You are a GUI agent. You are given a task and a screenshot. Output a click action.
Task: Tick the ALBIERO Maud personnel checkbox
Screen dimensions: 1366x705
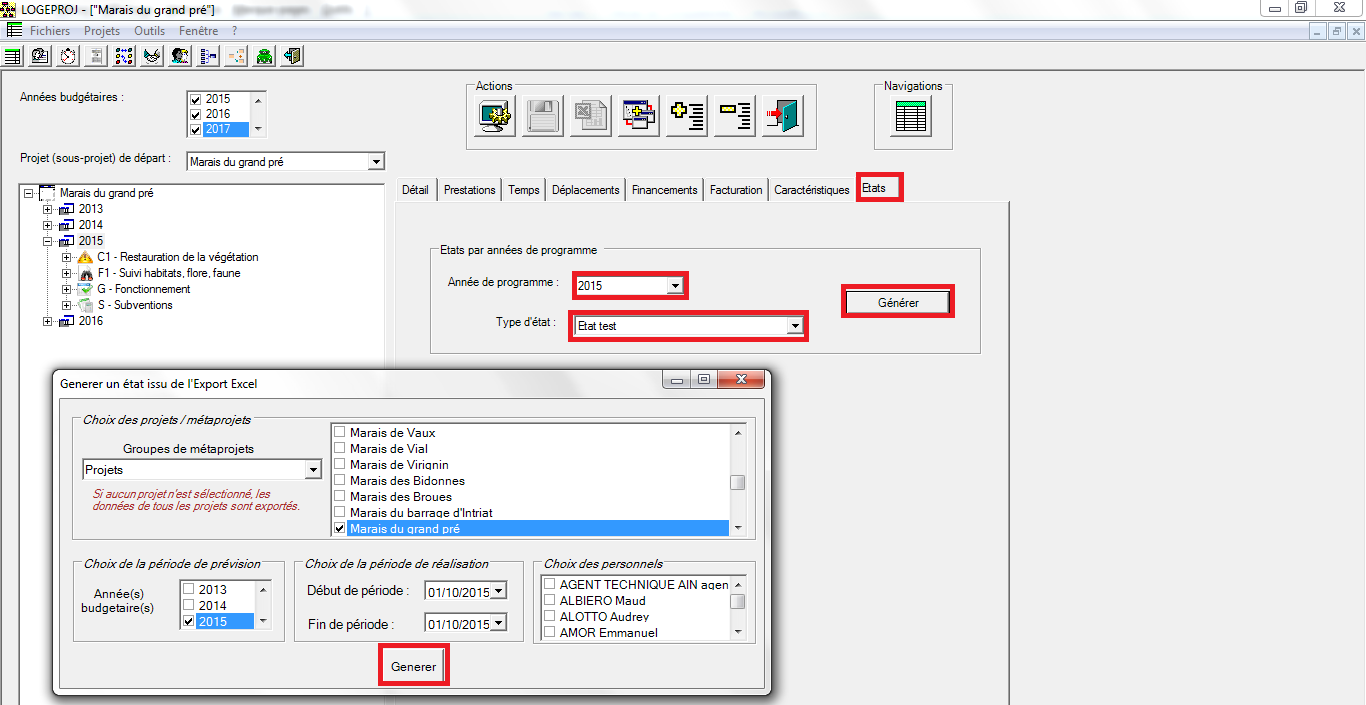coord(549,601)
